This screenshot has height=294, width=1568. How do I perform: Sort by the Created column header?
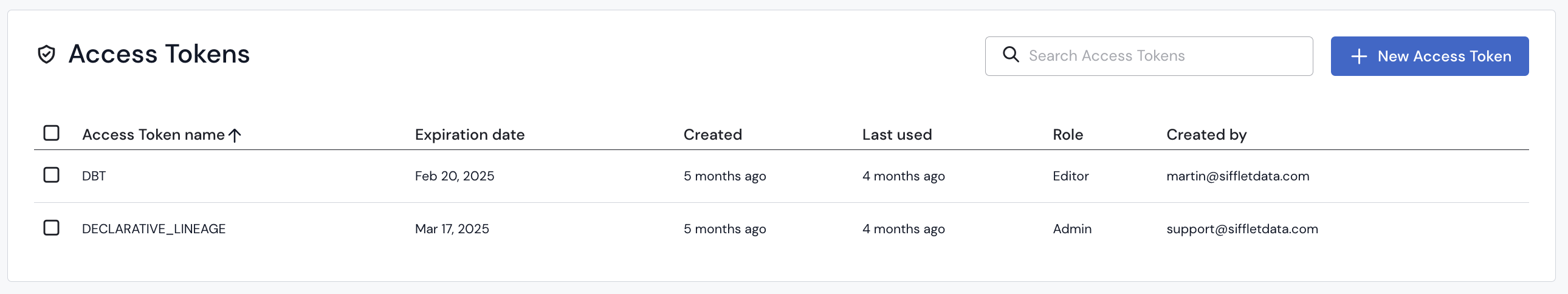pos(712,134)
